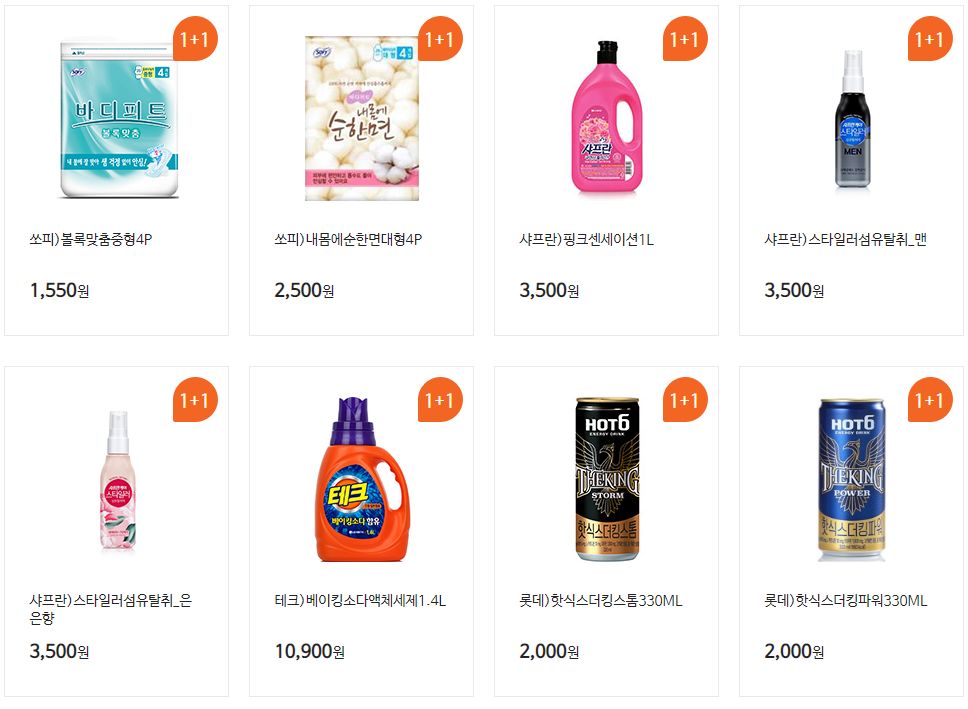968x709 pixels.
Task: Open the pink 스타일러 spray bottle image
Action: point(118,480)
